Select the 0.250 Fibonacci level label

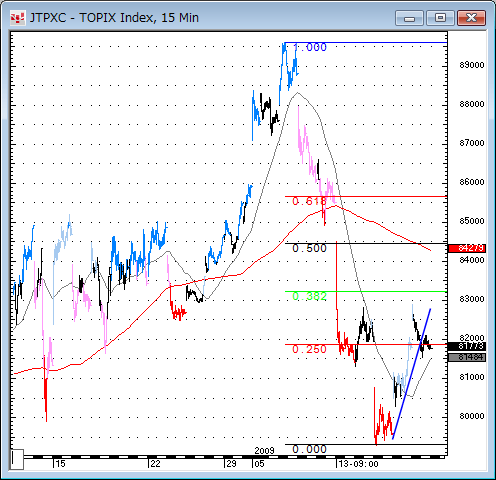click(x=309, y=349)
